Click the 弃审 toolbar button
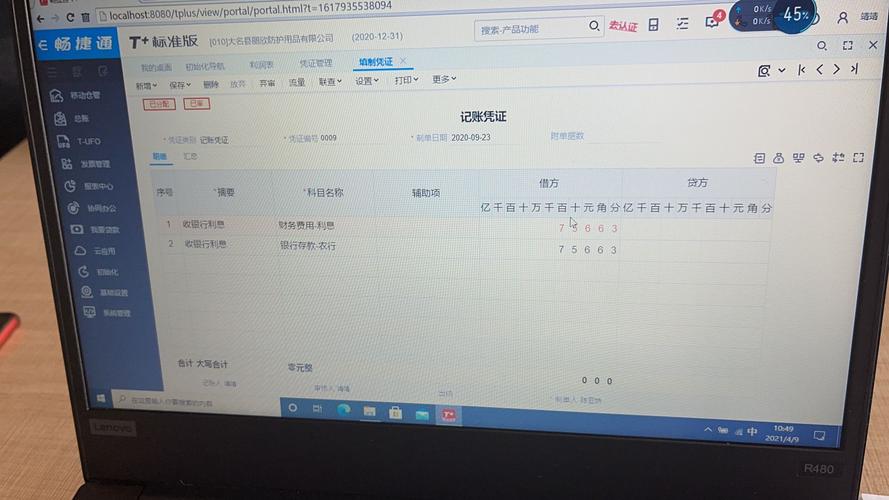889x500 pixels. [x=267, y=83]
